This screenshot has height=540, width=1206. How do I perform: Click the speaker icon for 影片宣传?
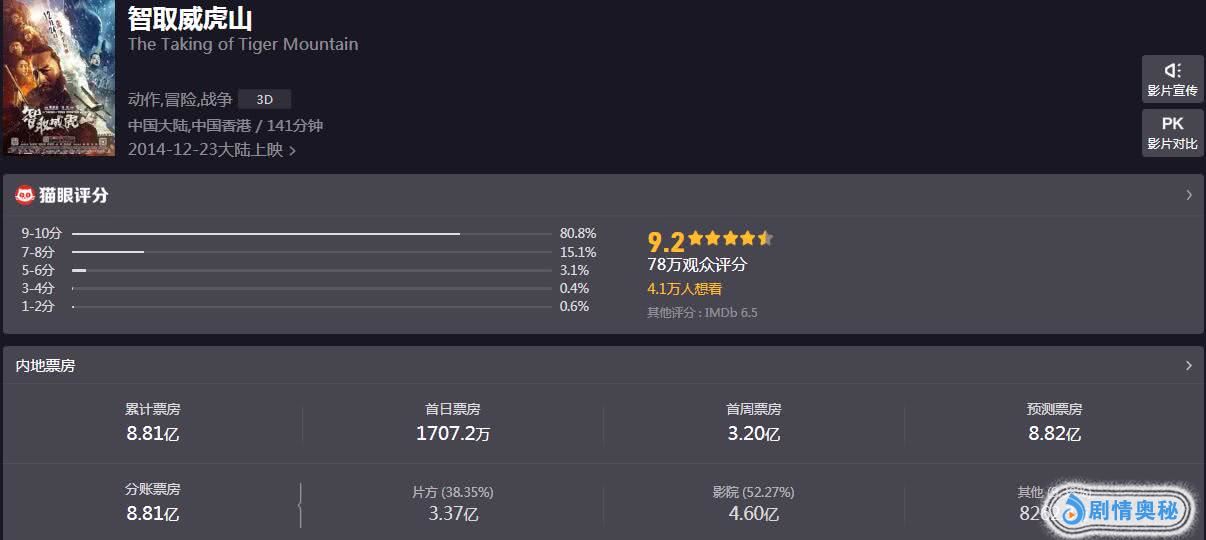click(x=1172, y=71)
